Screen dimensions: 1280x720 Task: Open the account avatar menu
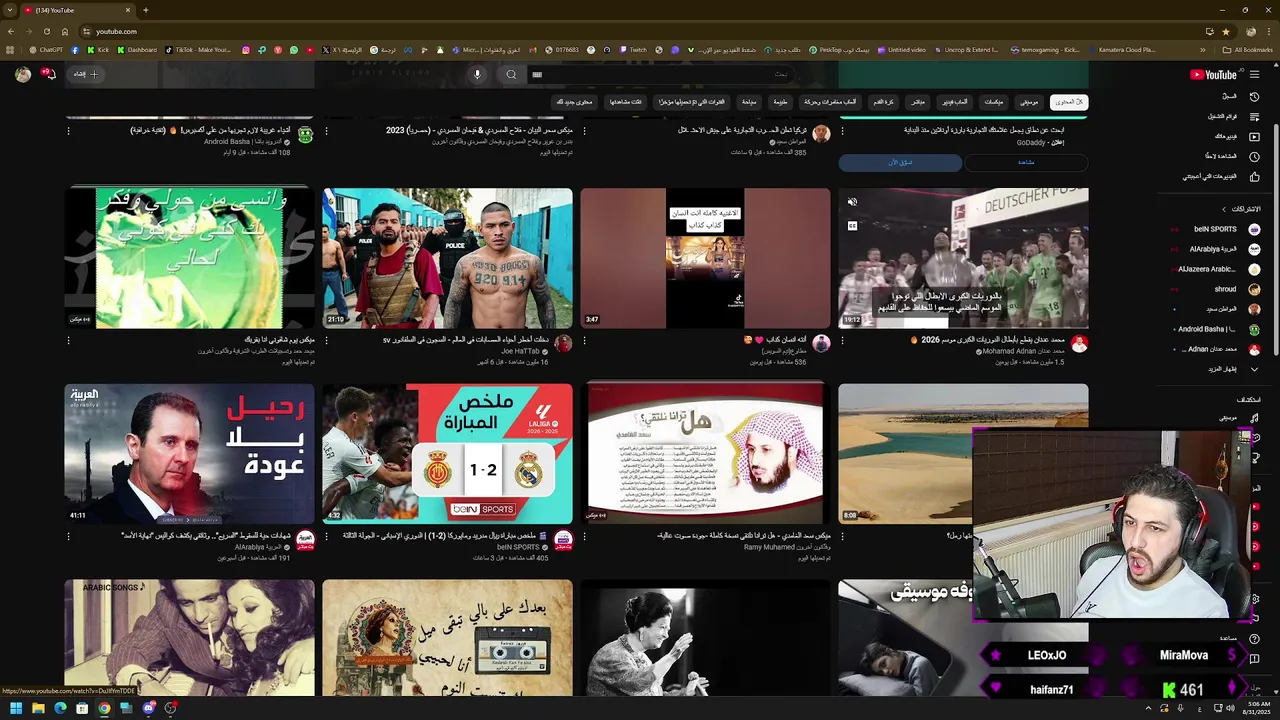(x=22, y=74)
